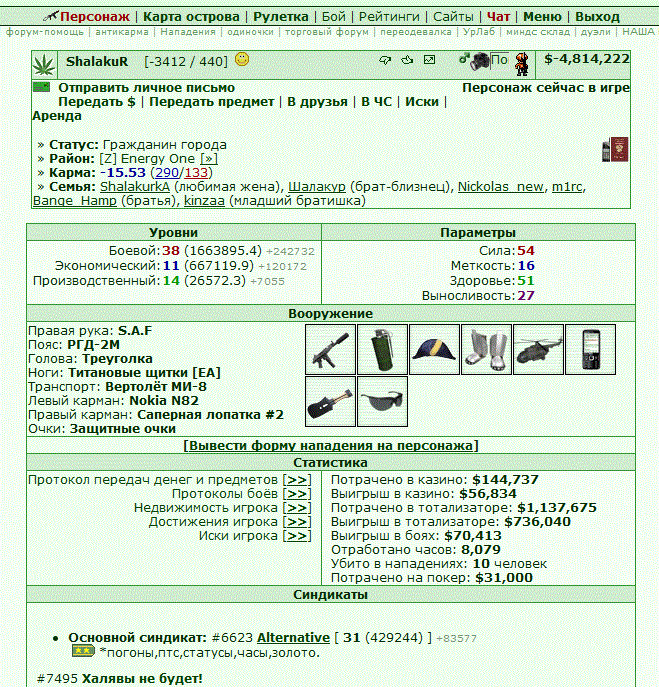Open the МИ-8 helicopter item image
This screenshot has width=659, height=687.
point(539,350)
